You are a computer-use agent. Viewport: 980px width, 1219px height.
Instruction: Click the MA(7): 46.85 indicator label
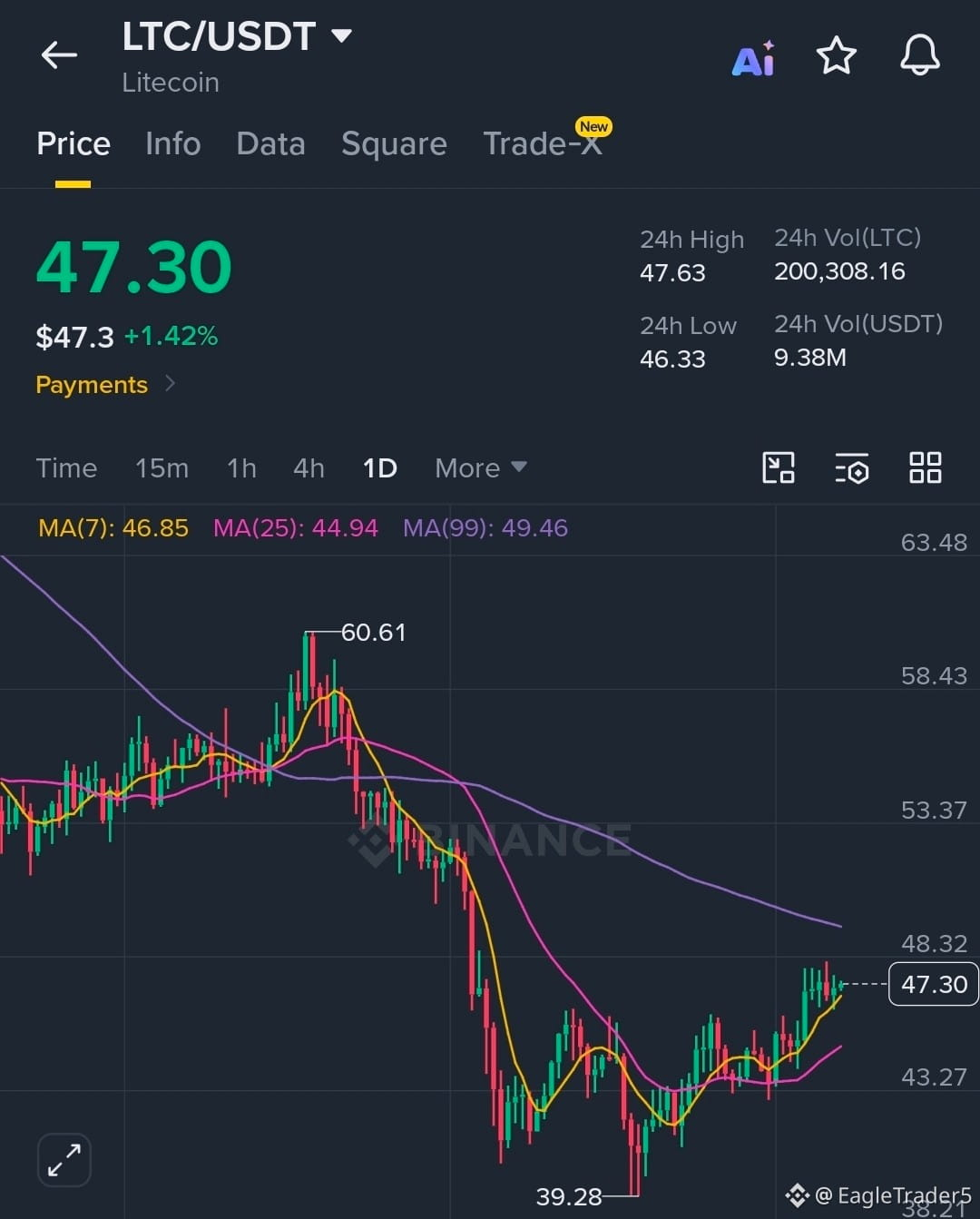113,528
